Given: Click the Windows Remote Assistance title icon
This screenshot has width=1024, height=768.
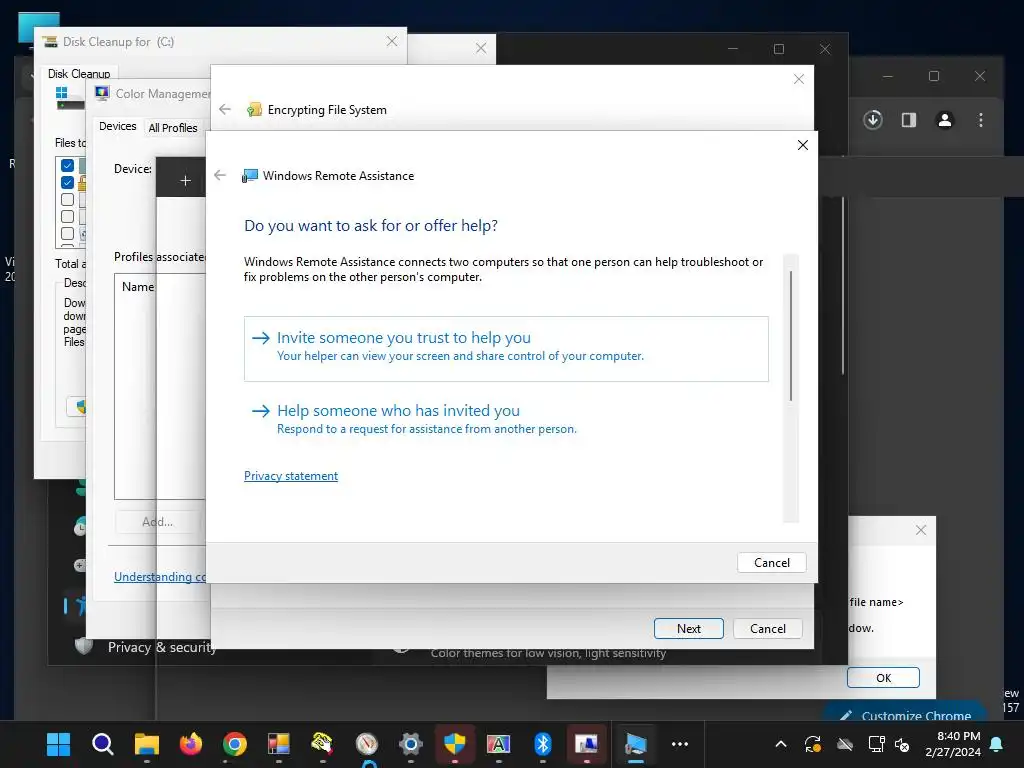Looking at the screenshot, I should click(249, 176).
